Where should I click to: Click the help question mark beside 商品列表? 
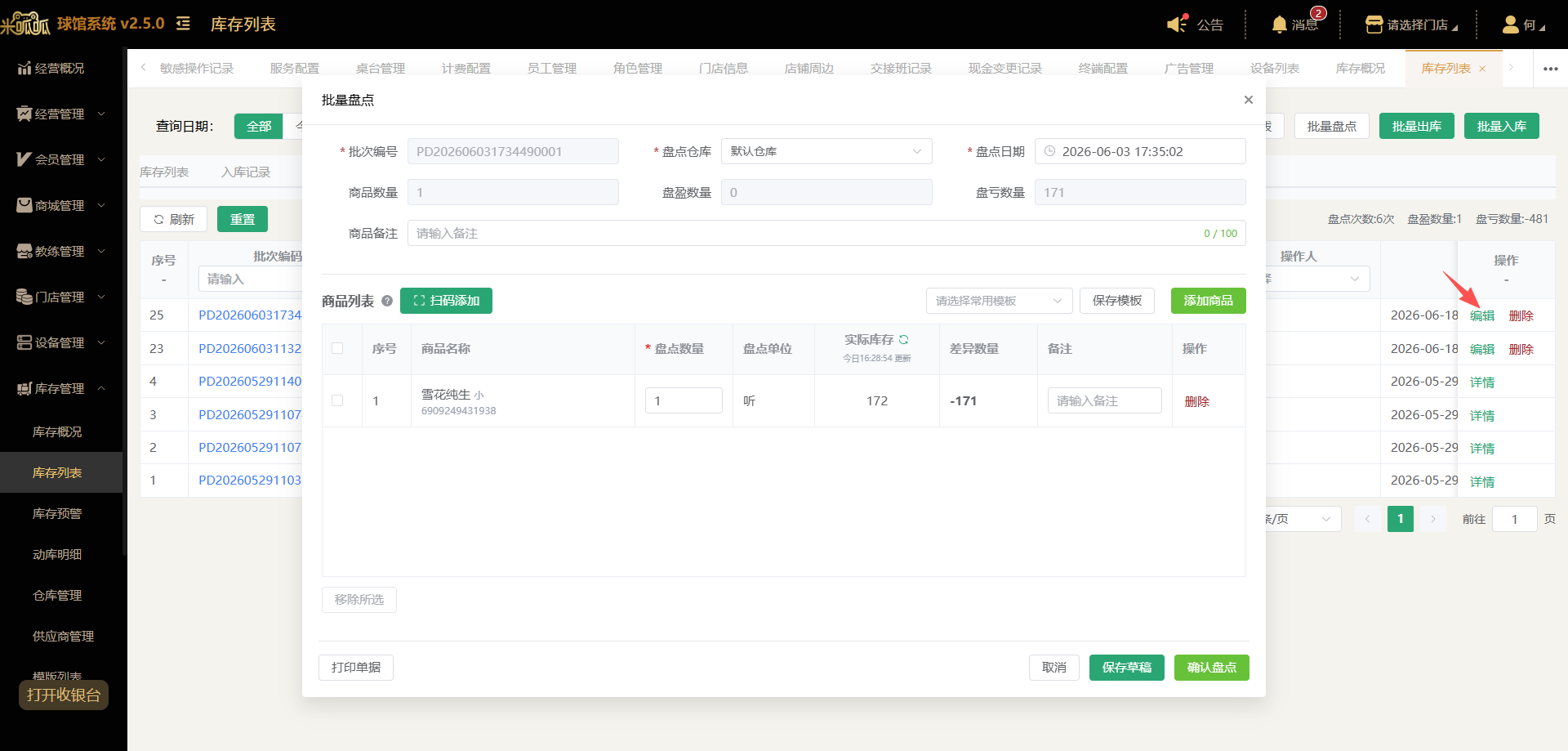(387, 301)
